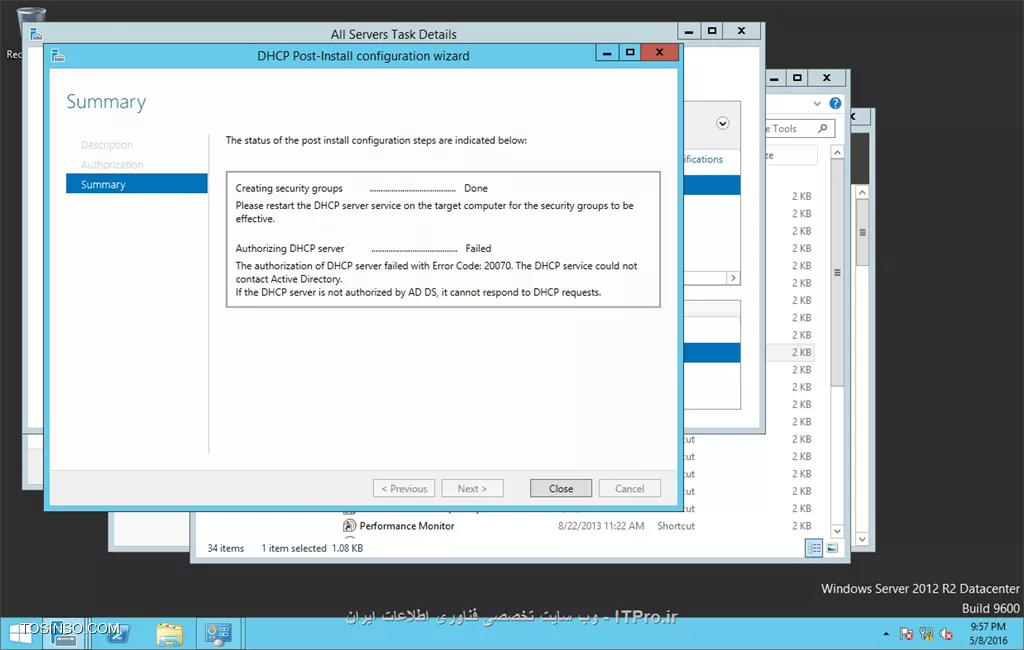Click the '1 item selected' status bar text

(x=294, y=548)
